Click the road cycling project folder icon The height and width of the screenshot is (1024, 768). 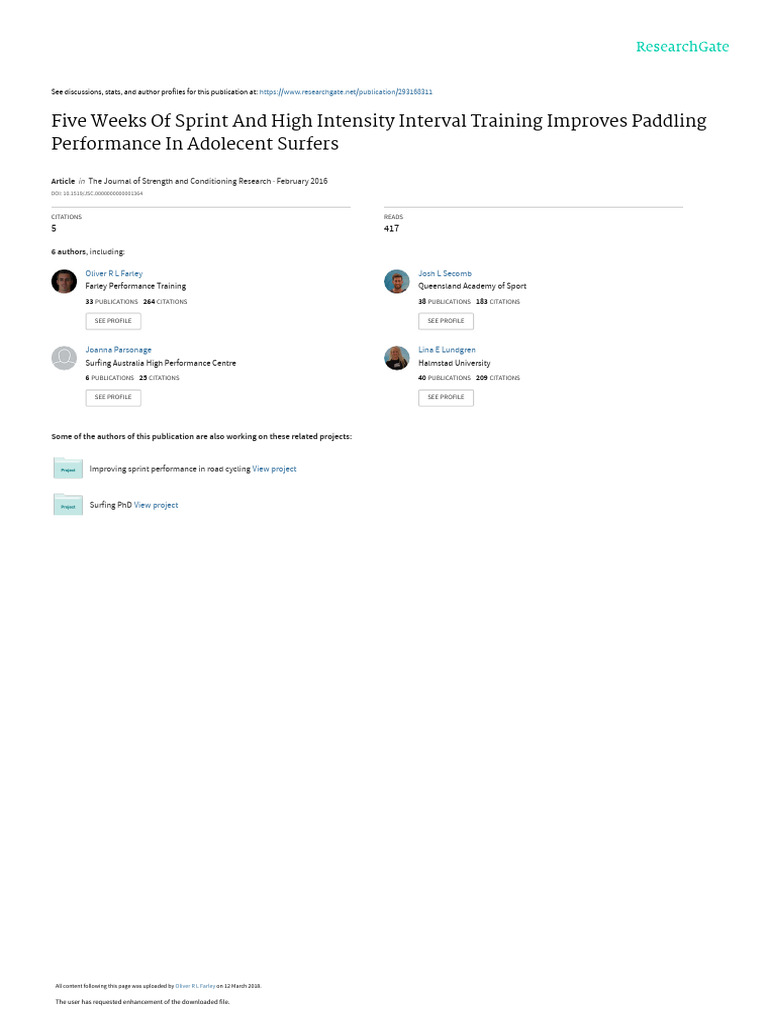point(68,468)
